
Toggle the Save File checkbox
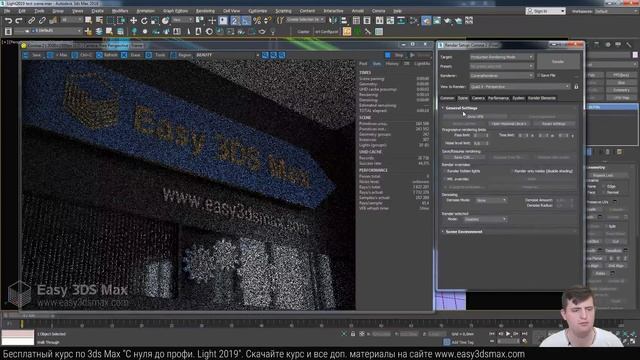pyautogui.click(x=539, y=76)
